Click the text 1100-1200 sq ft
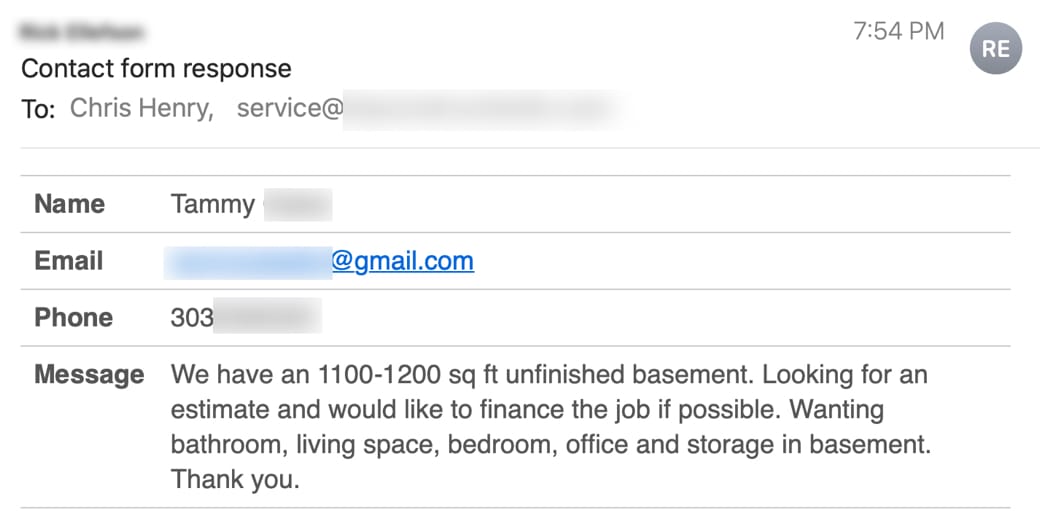The image size is (1040, 529). click(410, 375)
